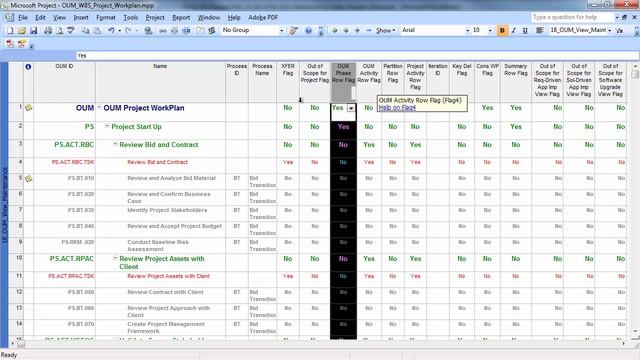Open note indicator on OUM Project WorkPlan row
This screenshot has width=640, height=360.
[x=29, y=108]
